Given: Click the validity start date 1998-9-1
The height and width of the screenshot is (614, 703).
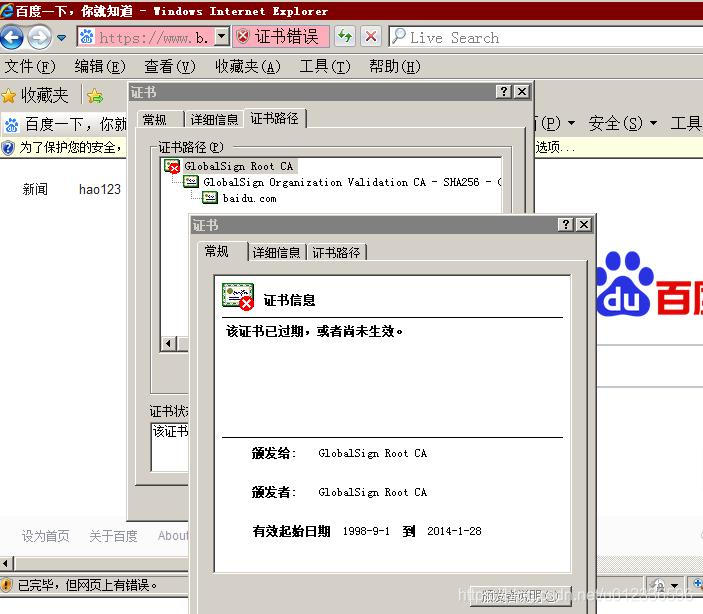Looking at the screenshot, I should [366, 531].
